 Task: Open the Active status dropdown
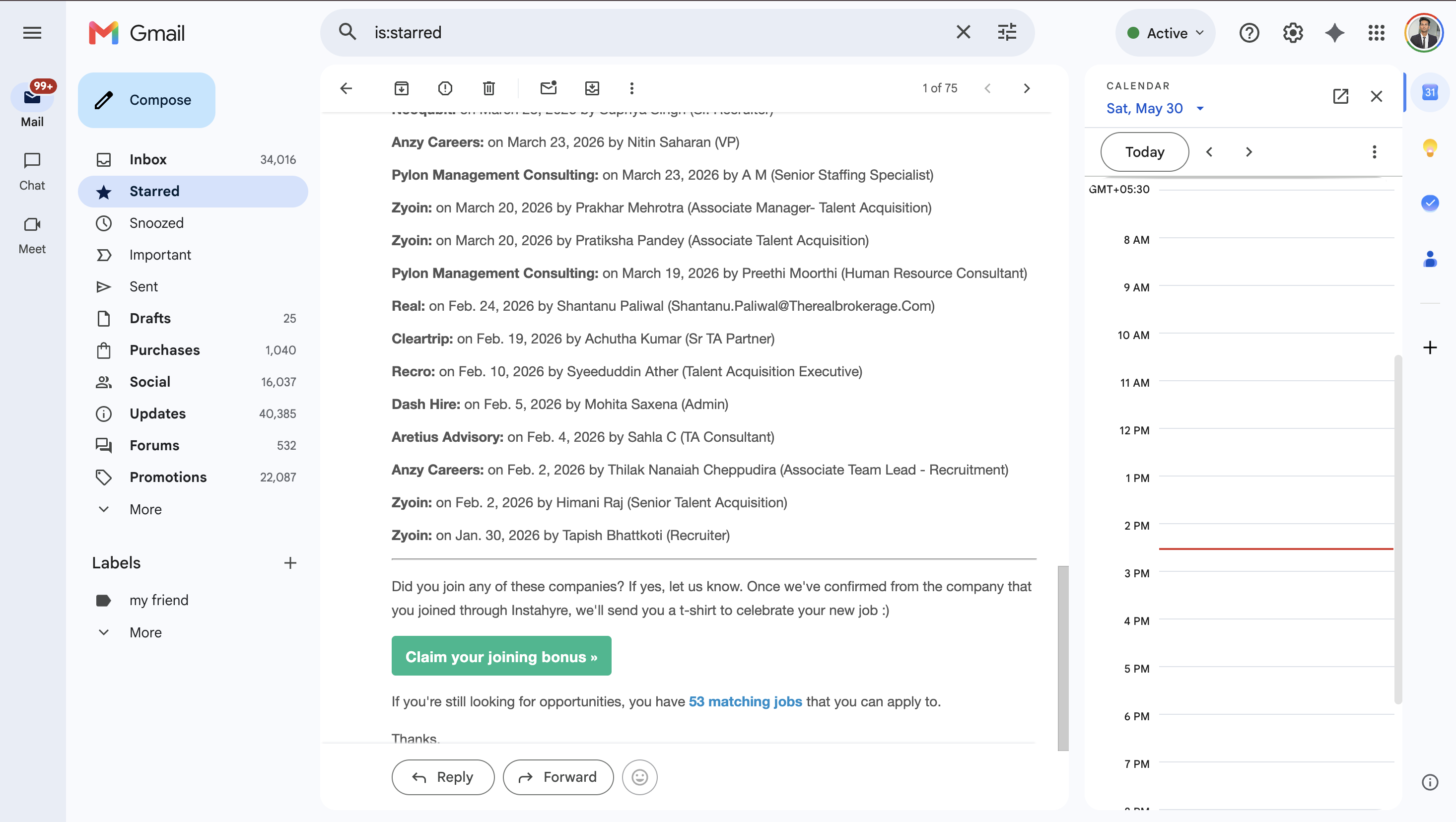(1165, 33)
